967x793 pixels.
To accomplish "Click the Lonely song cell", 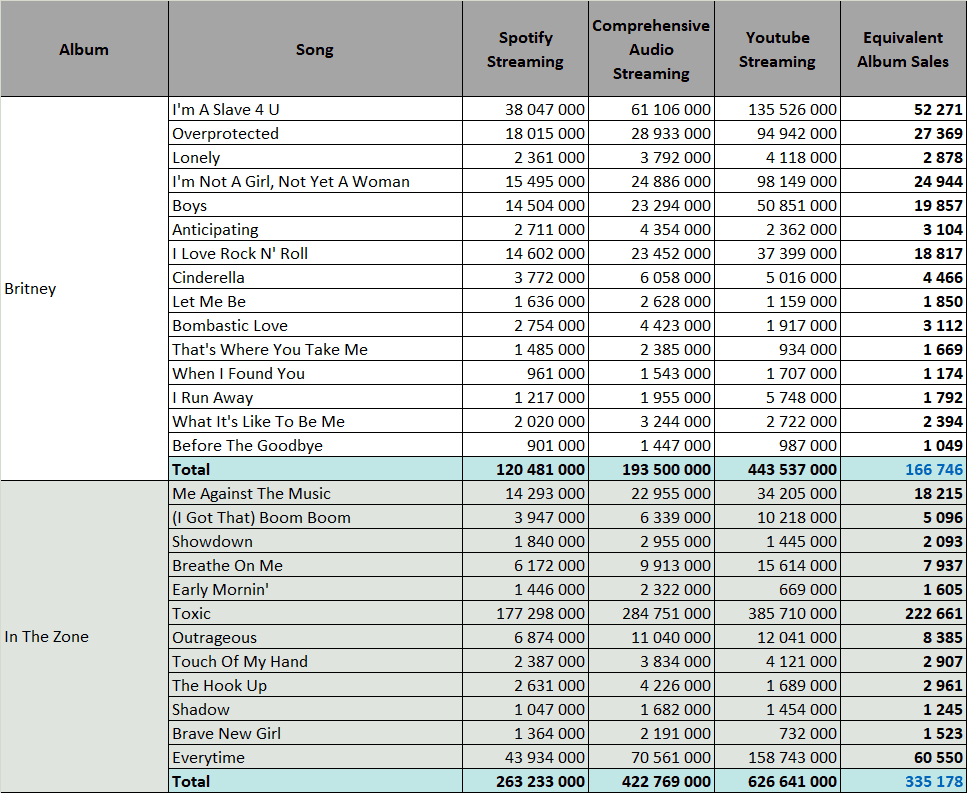I will 315,157.
